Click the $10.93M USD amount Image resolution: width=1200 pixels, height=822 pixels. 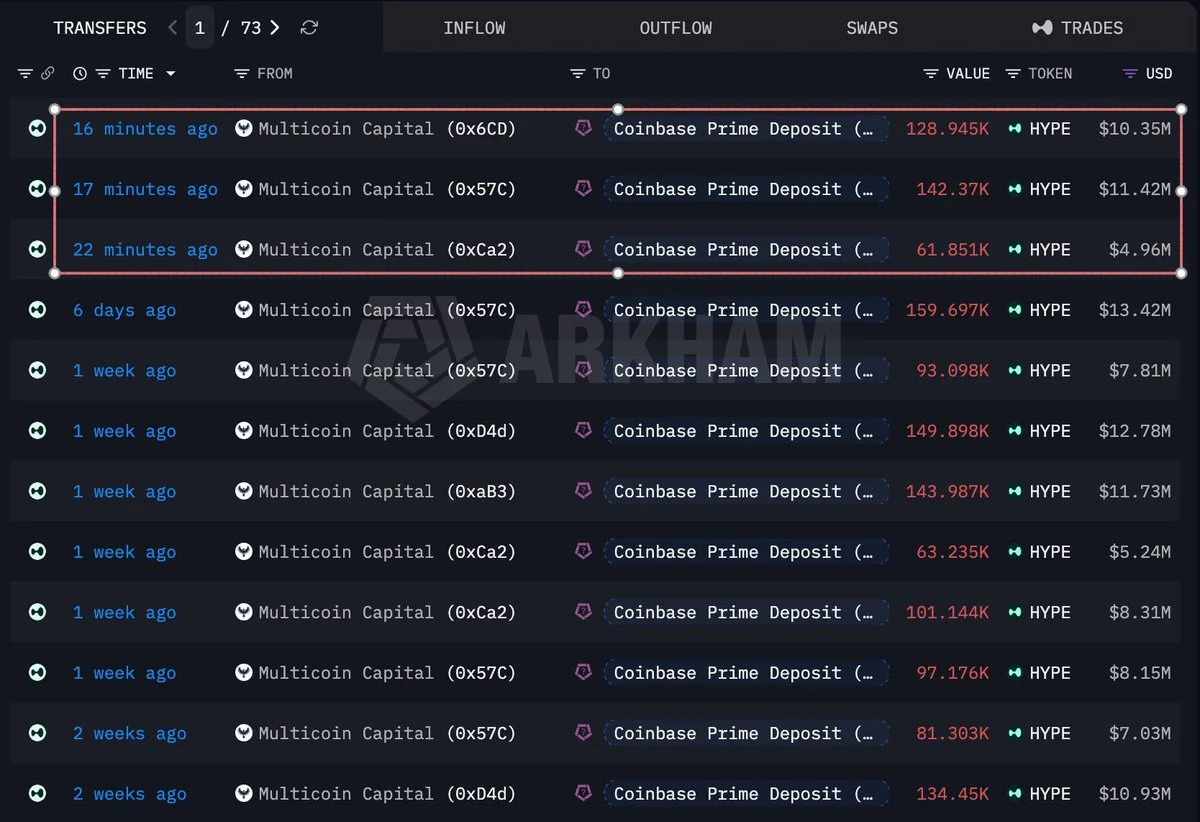[x=1134, y=794]
